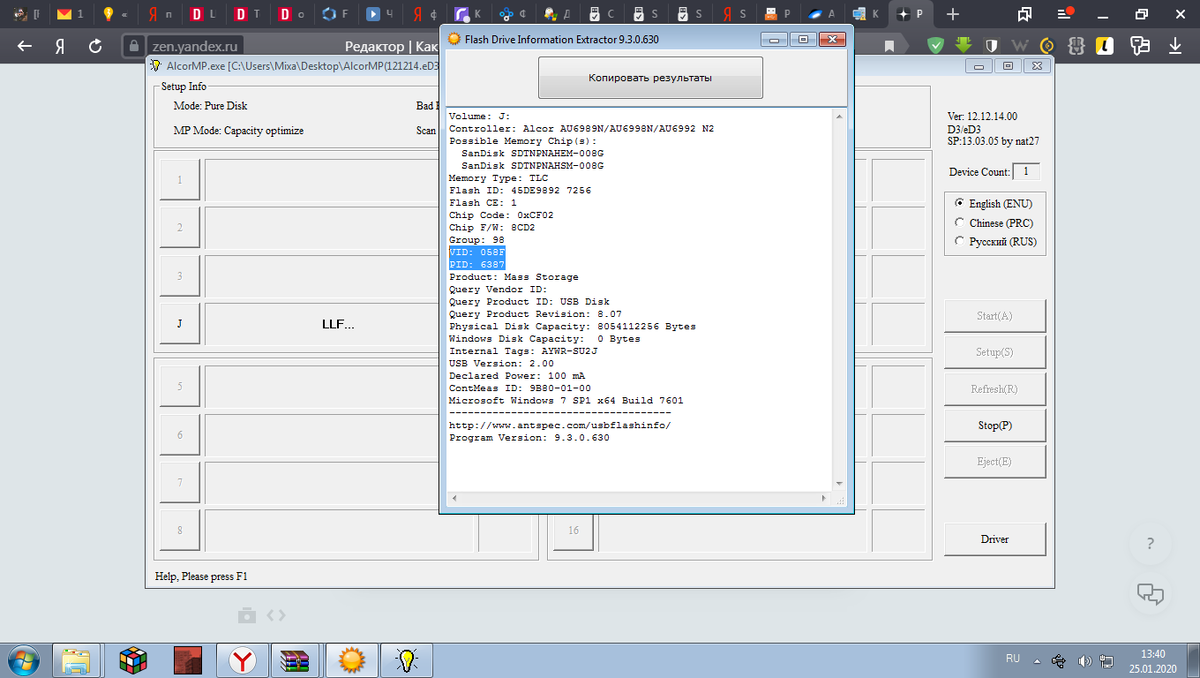
Task: Click the zen.yandex.ru address field
Action: [x=195, y=46]
